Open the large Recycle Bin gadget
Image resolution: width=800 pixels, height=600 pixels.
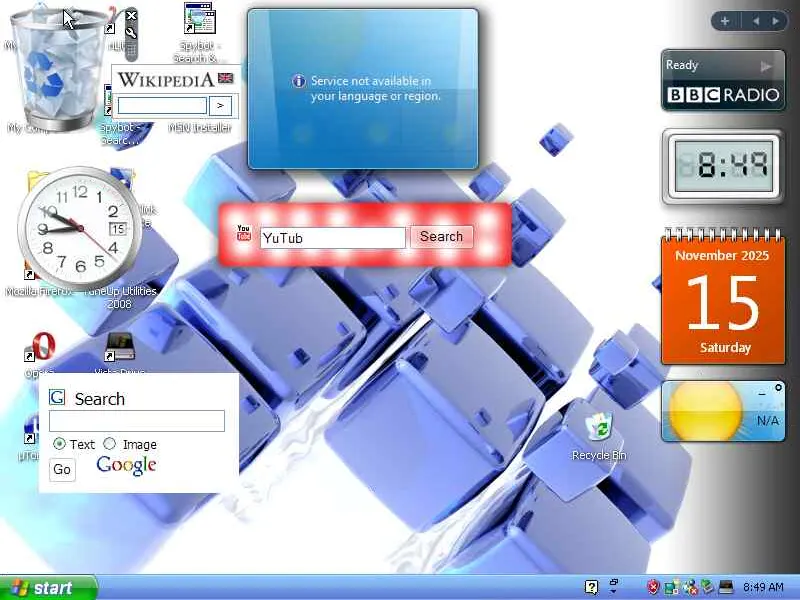coord(57,69)
